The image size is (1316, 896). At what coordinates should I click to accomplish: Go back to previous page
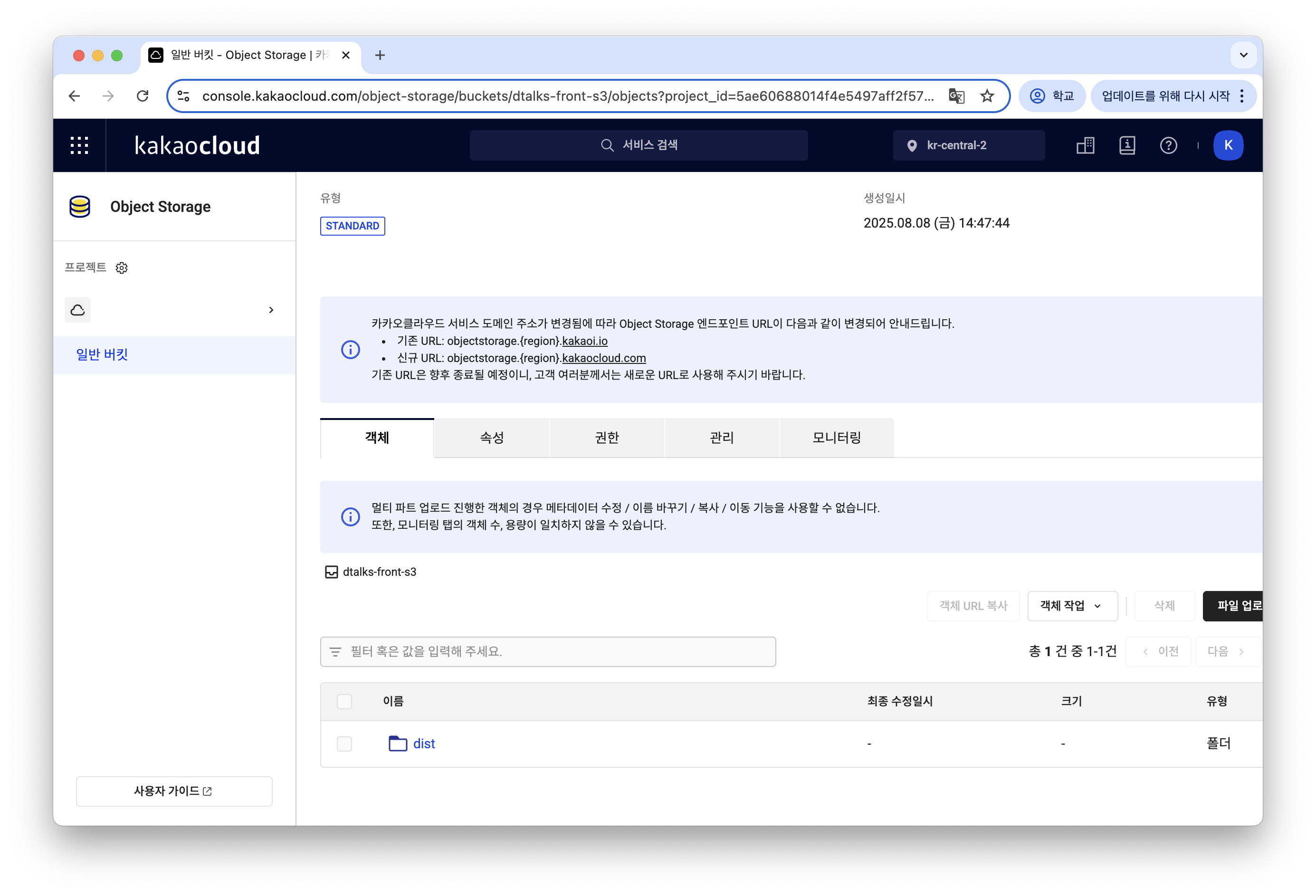[x=74, y=96]
